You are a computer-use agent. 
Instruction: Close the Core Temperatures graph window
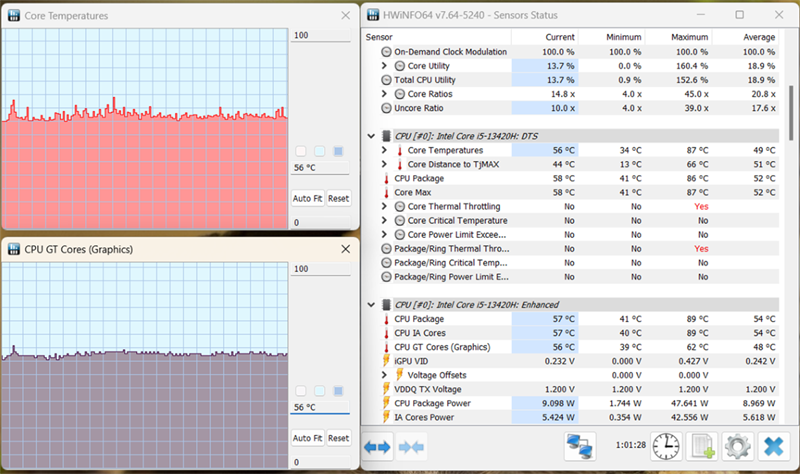(x=345, y=15)
